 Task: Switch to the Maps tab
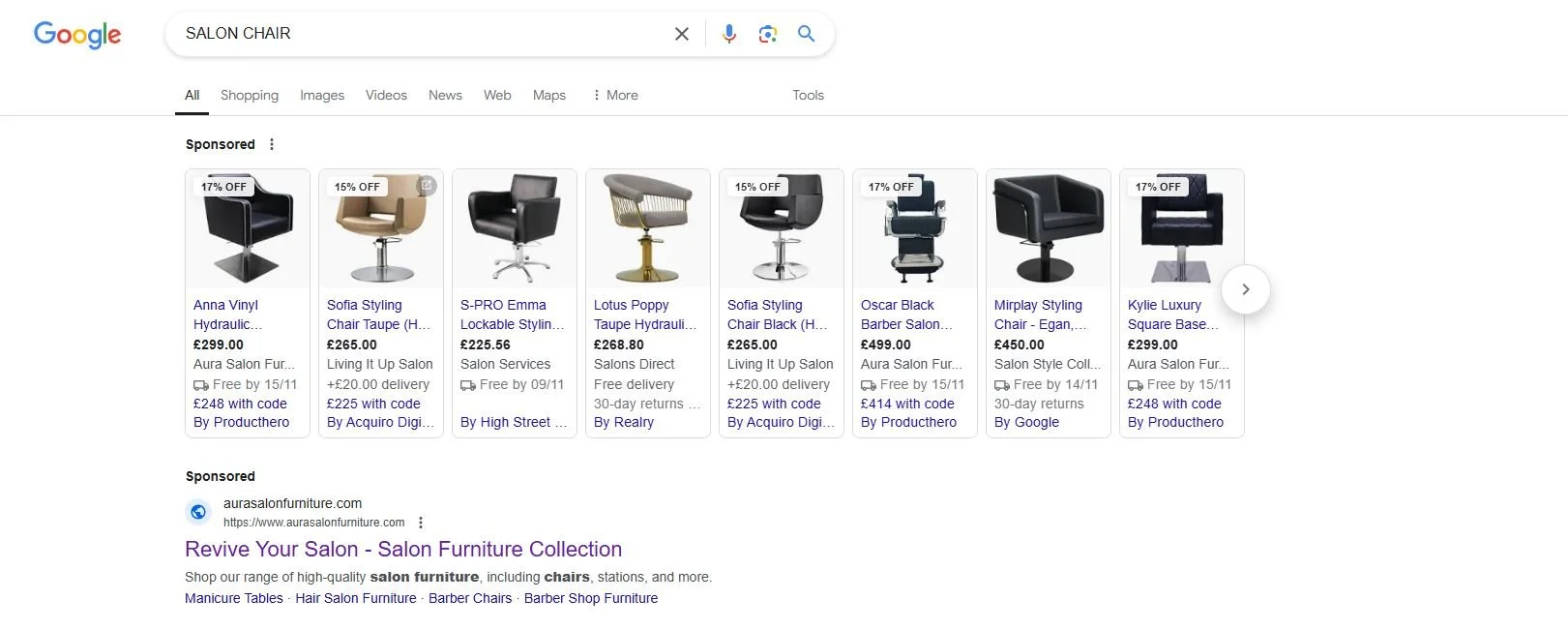pyautogui.click(x=549, y=95)
